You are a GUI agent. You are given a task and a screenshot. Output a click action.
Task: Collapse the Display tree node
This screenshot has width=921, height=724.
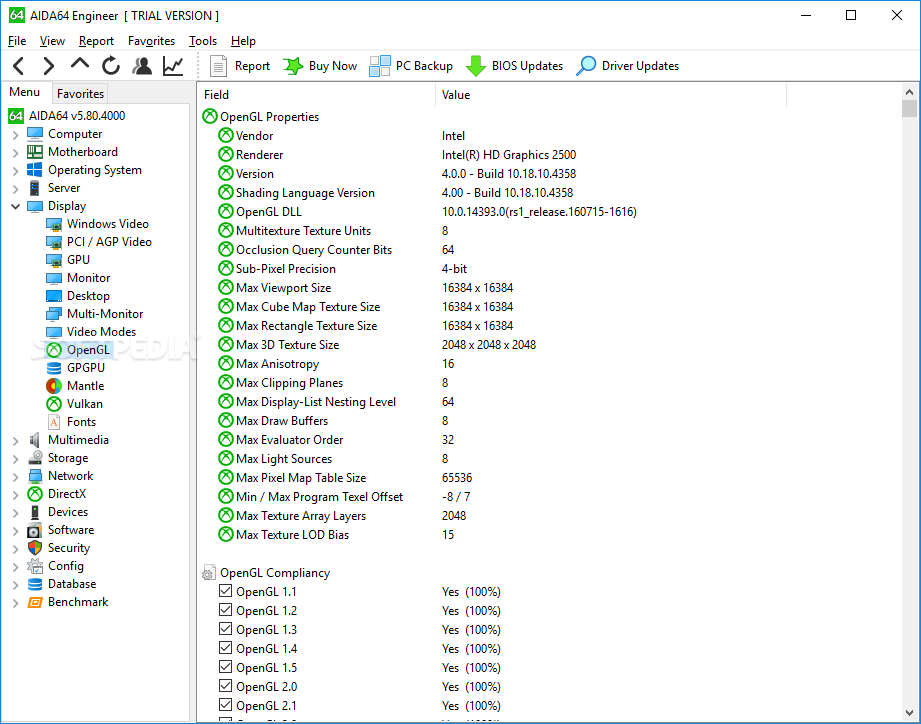(x=16, y=207)
